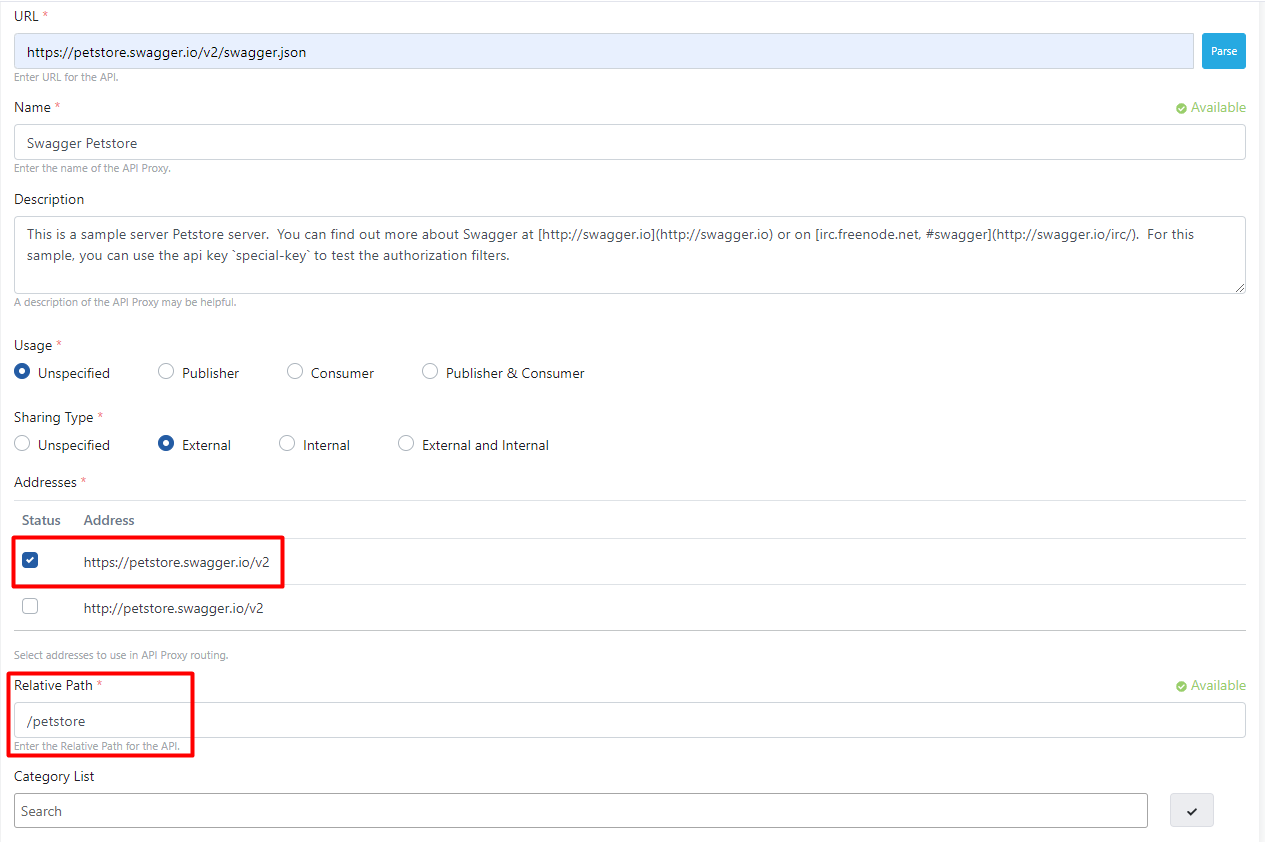Viewport: 1265px width, 842px height.
Task: Uncheck the https petstore address checkbox
Action: (30, 561)
